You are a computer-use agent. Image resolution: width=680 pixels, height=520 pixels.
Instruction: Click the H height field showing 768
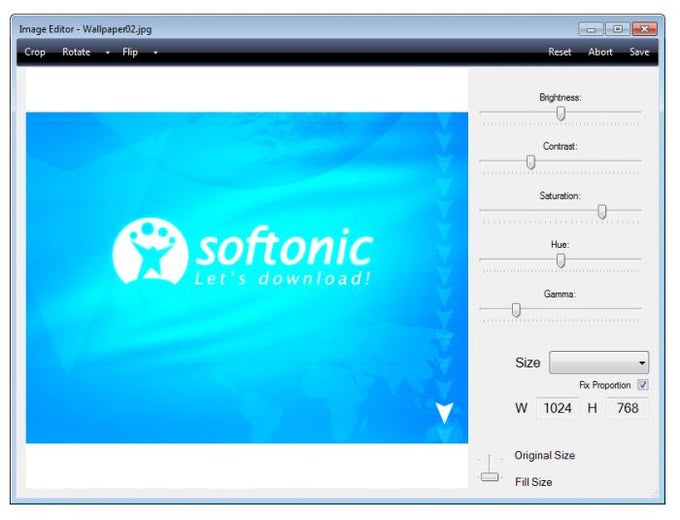pyautogui.click(x=627, y=408)
